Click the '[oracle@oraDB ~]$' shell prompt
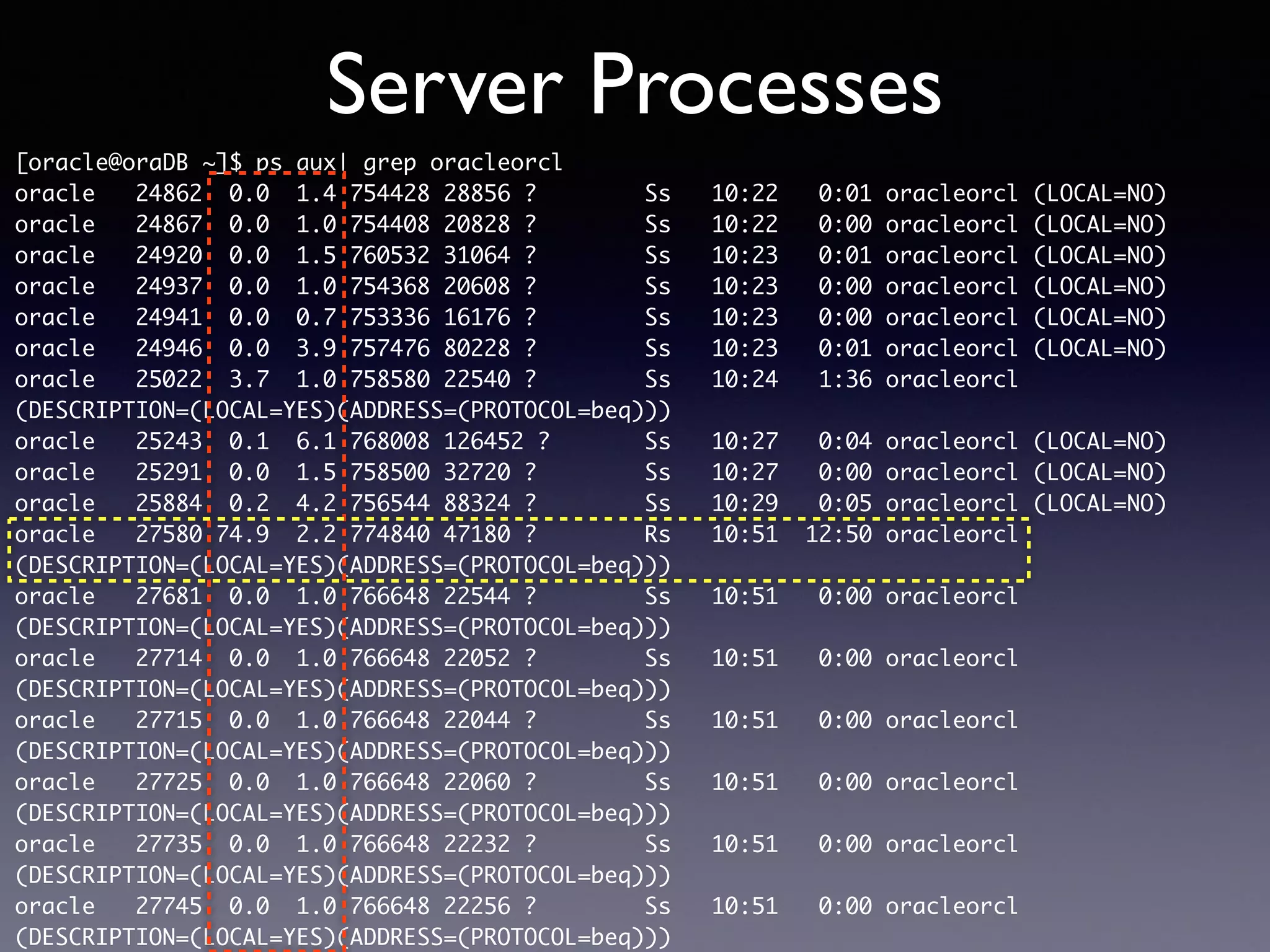The image size is (1270, 952). [130, 162]
